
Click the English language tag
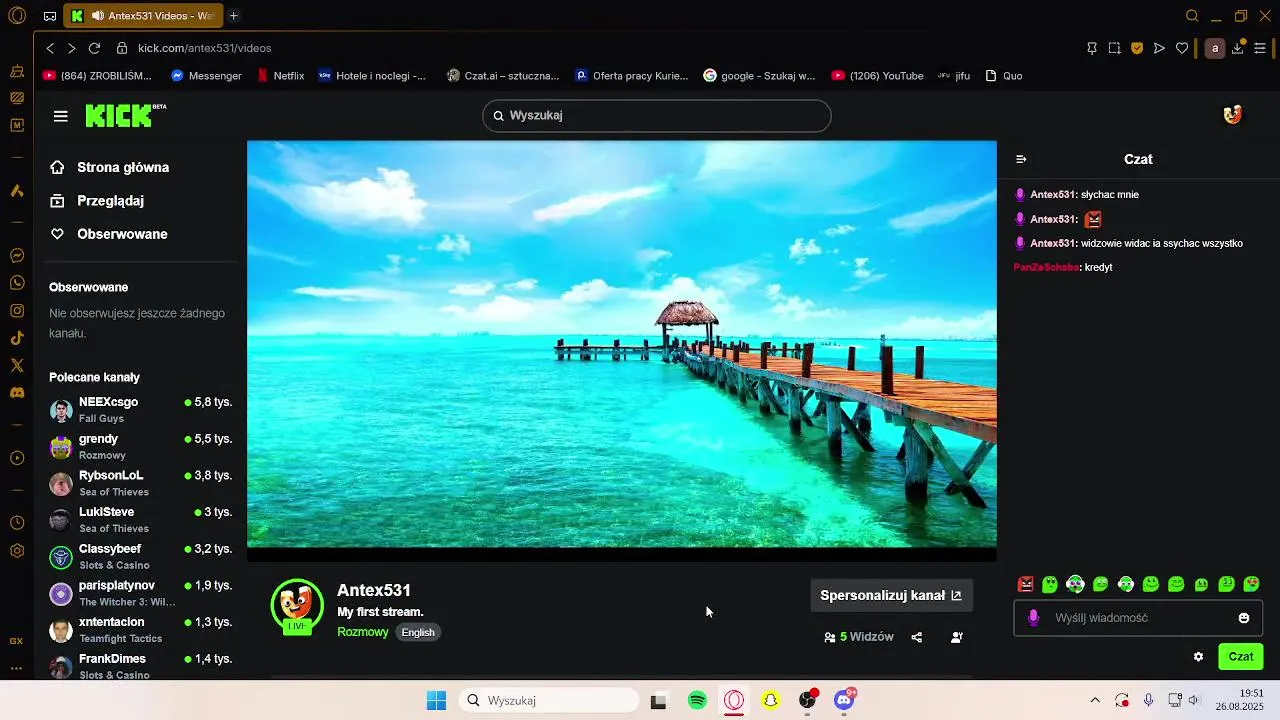[418, 632]
